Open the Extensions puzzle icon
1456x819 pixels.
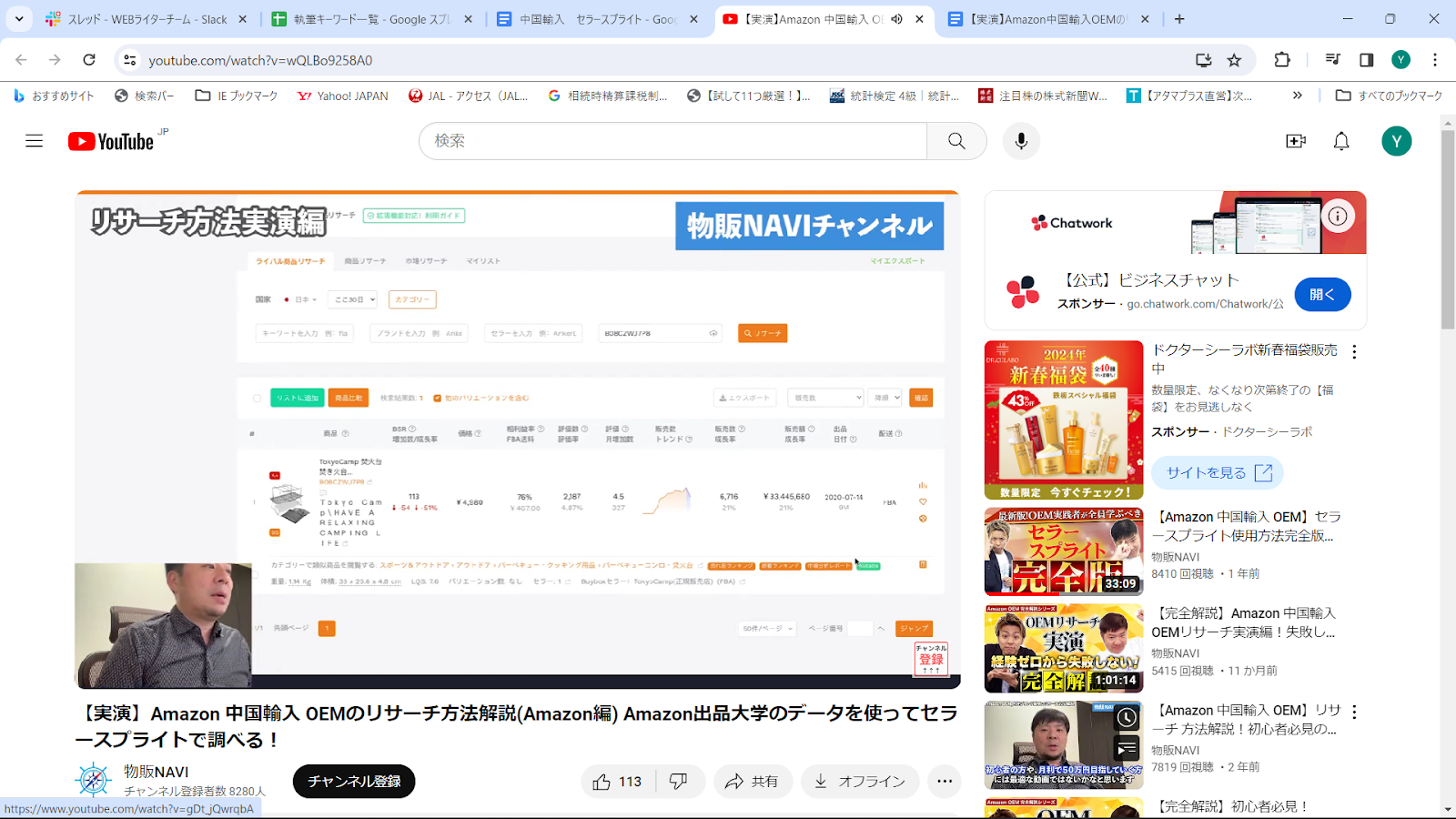tap(1282, 60)
